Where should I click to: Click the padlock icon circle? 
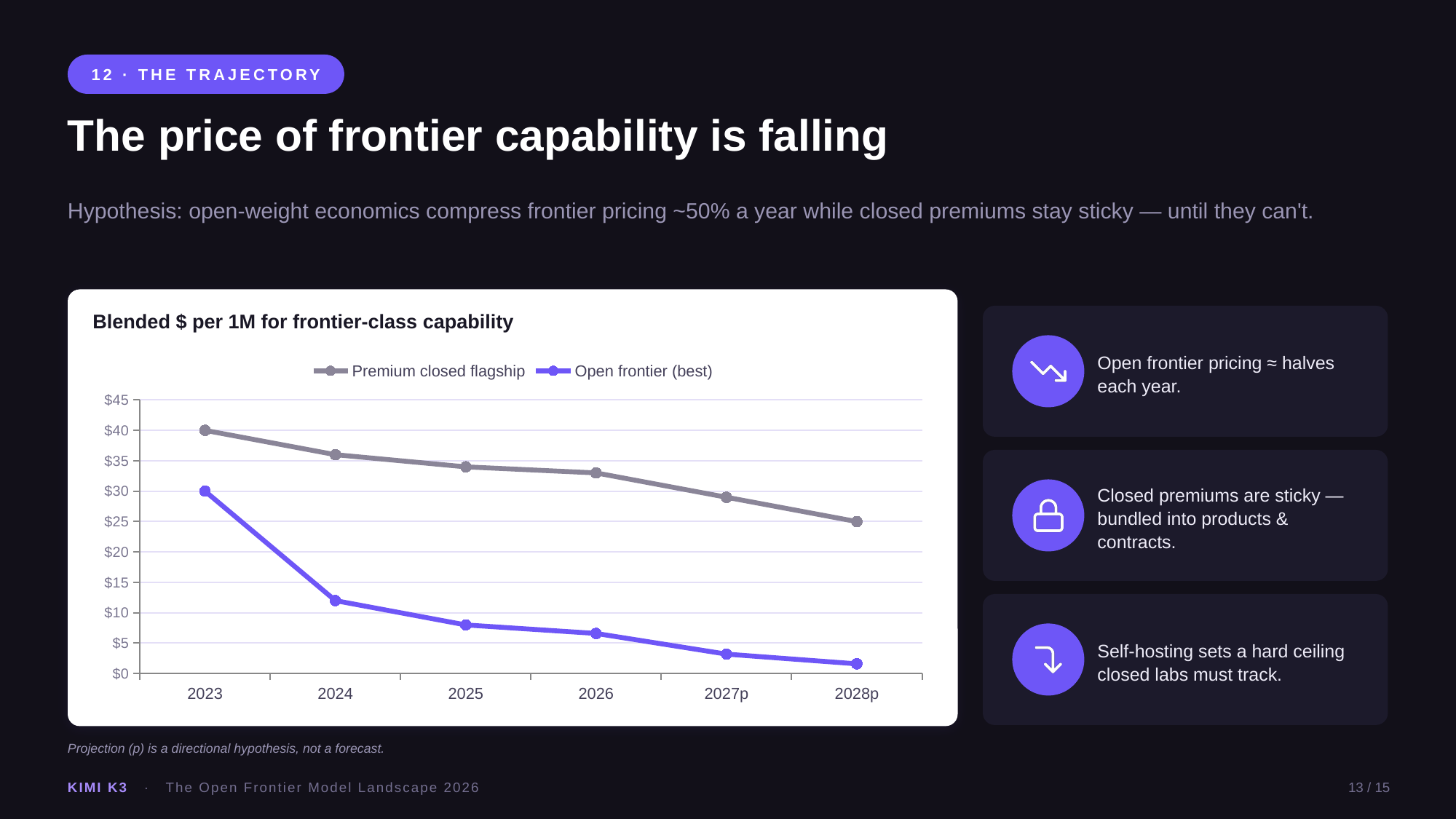click(x=1048, y=515)
